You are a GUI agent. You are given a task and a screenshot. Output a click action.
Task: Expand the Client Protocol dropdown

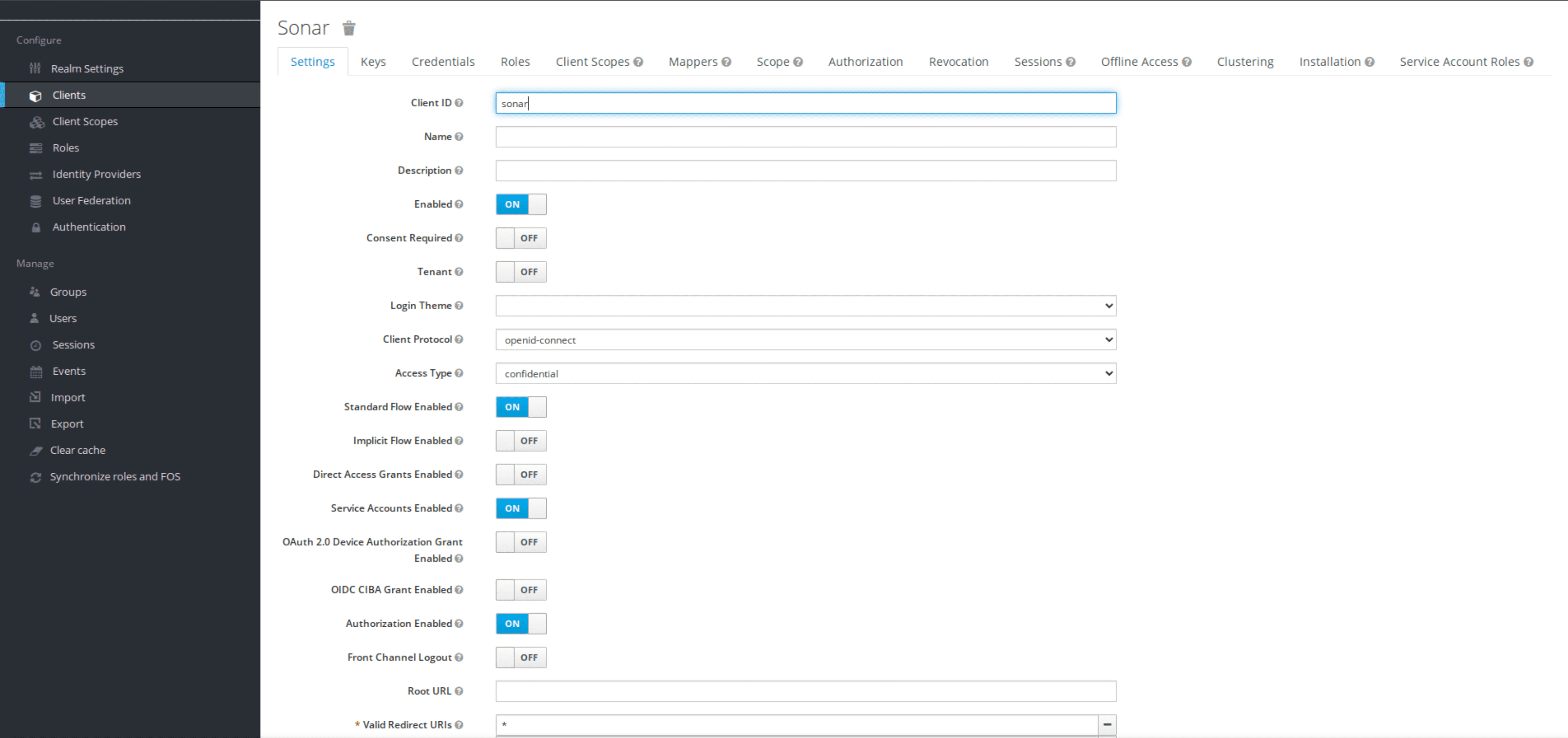[x=805, y=340]
